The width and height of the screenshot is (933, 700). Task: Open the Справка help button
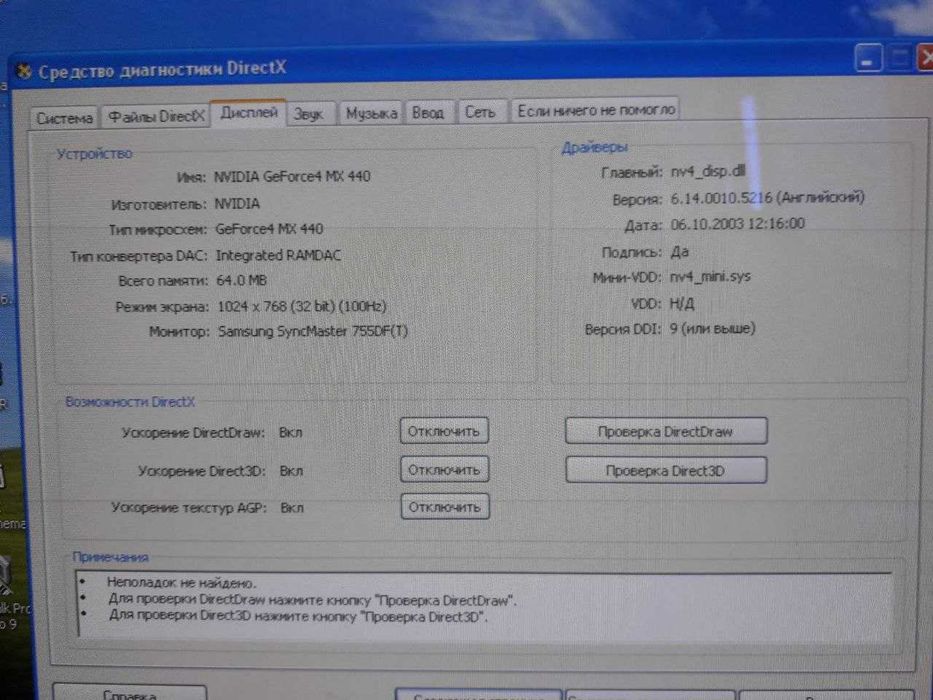[130, 692]
